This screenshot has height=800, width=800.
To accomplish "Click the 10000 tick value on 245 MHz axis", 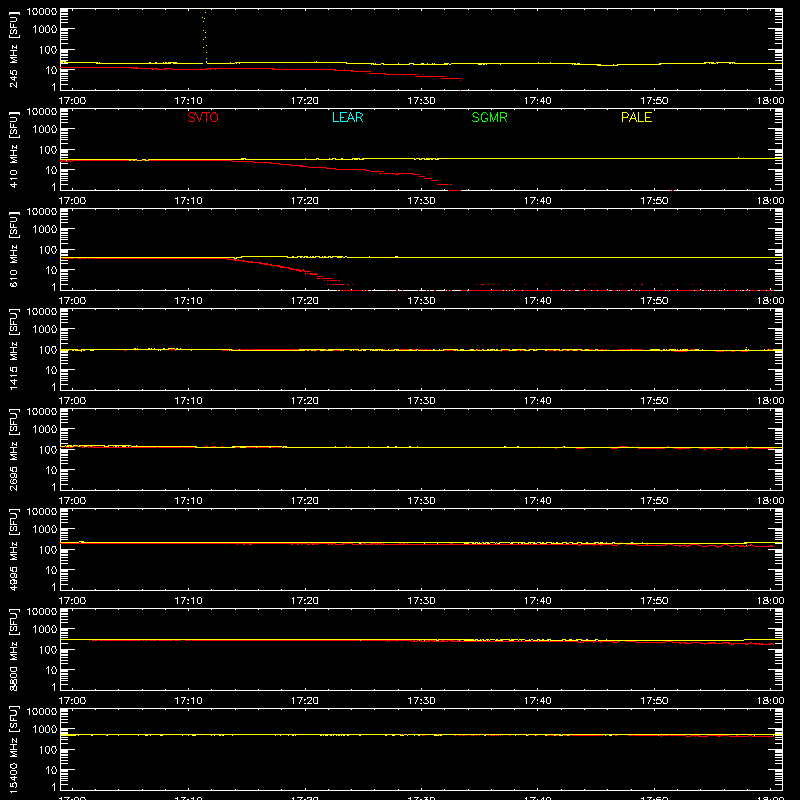I will click(42, 12).
